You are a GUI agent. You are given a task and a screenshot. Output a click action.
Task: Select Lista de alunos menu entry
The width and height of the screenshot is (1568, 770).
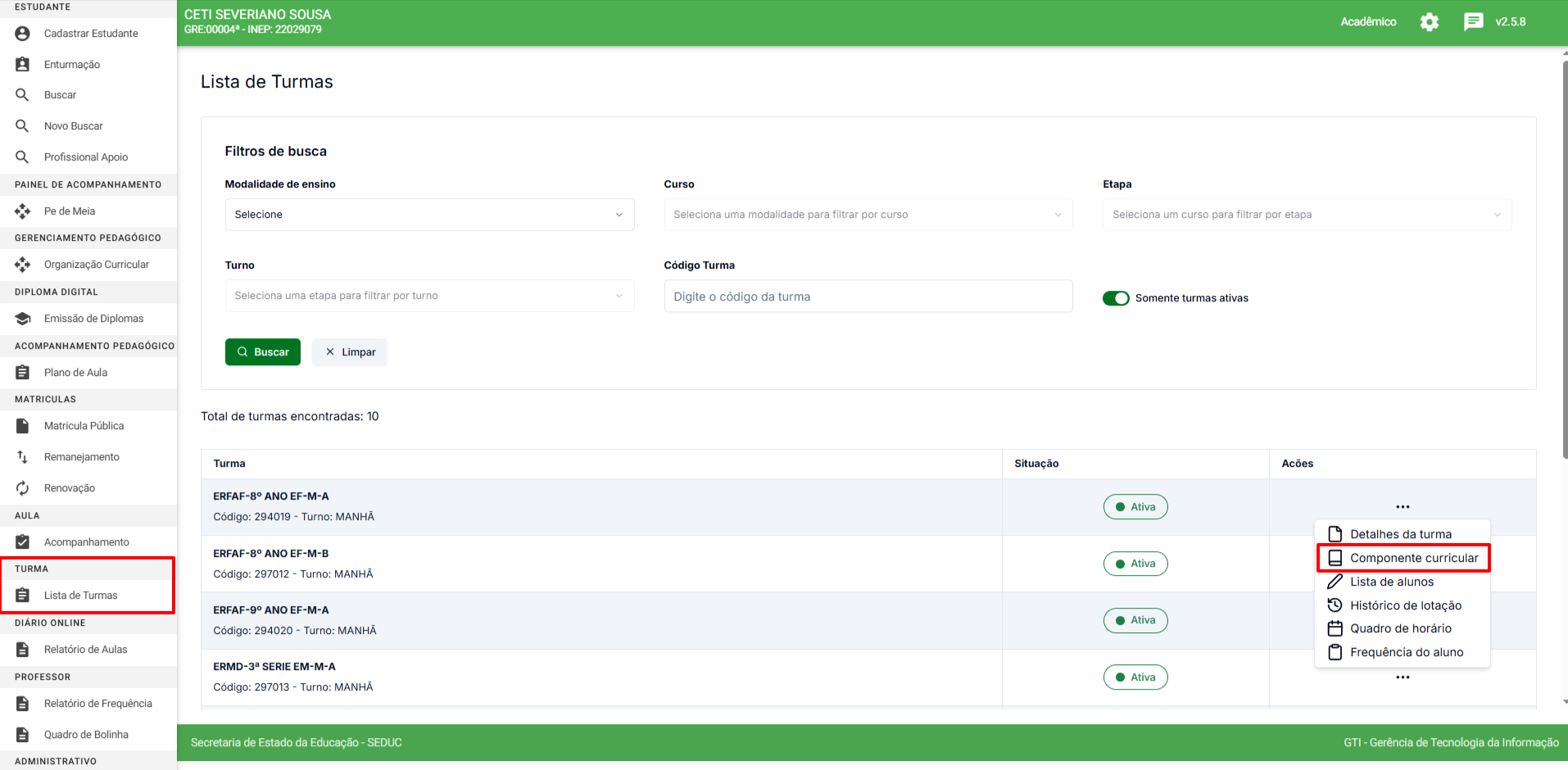[1391, 582]
